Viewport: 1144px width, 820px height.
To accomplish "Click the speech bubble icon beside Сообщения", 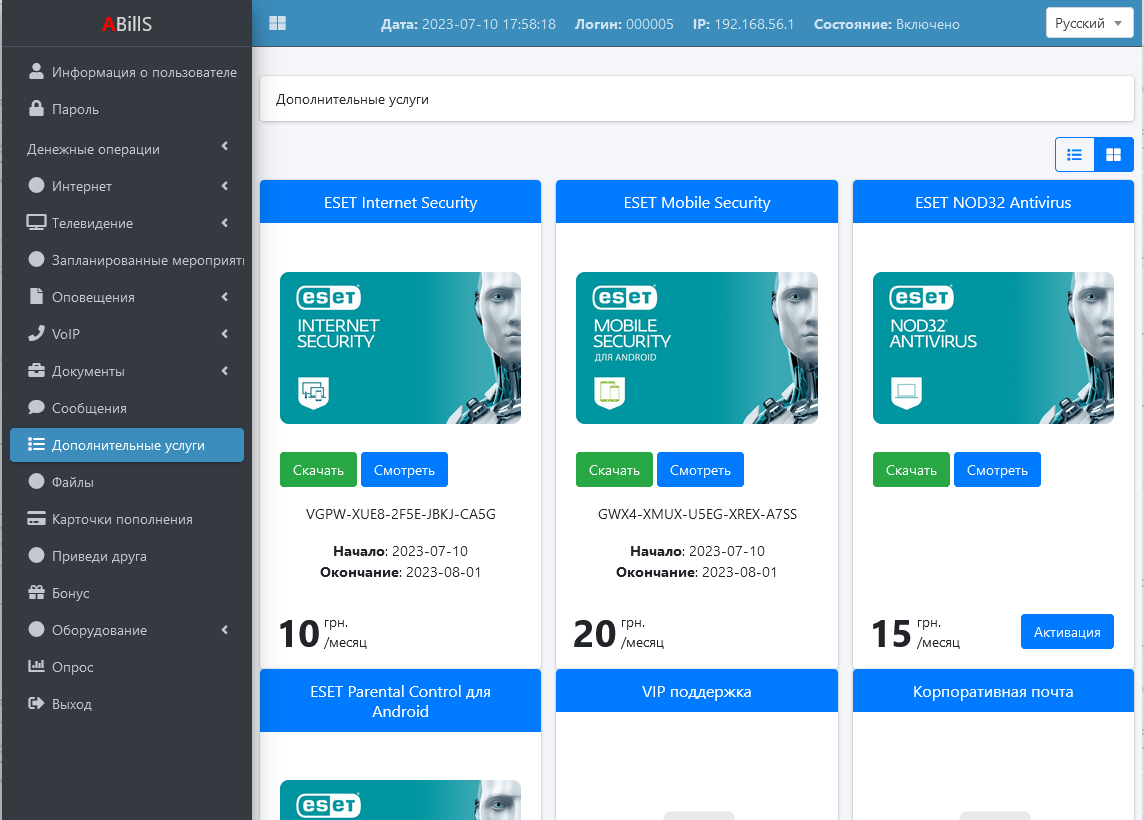I will (36, 407).
